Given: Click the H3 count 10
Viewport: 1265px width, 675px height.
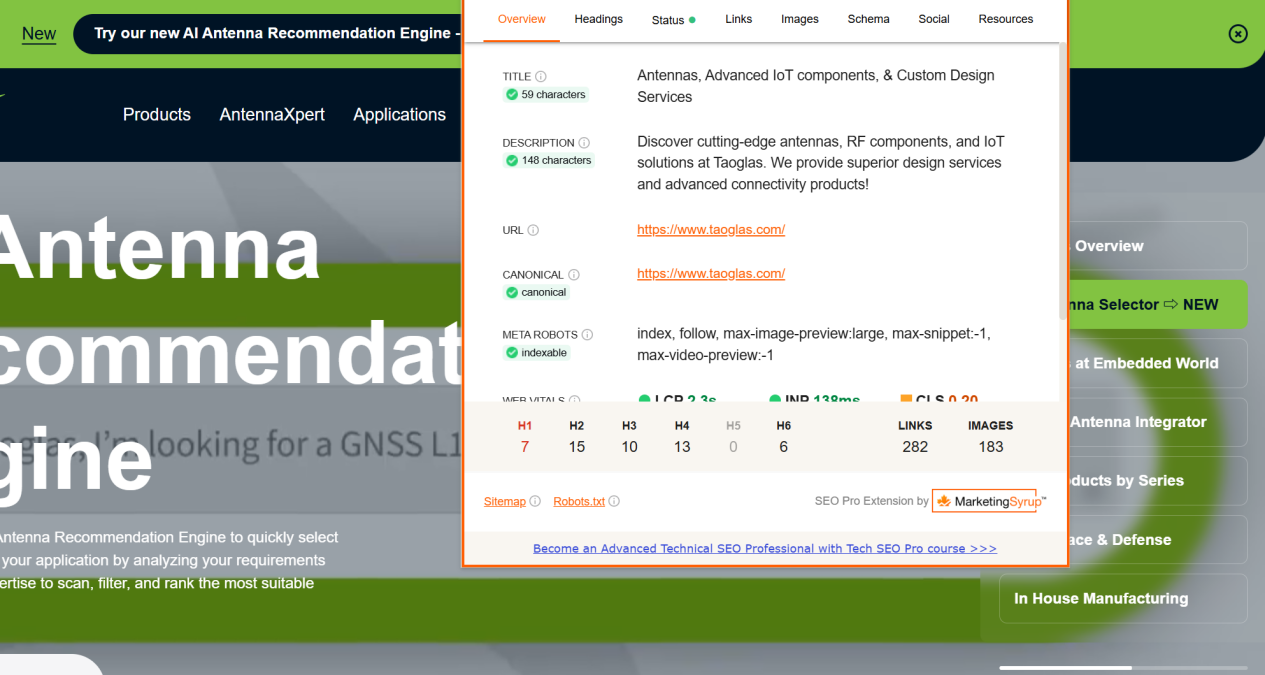Looking at the screenshot, I should [x=629, y=447].
